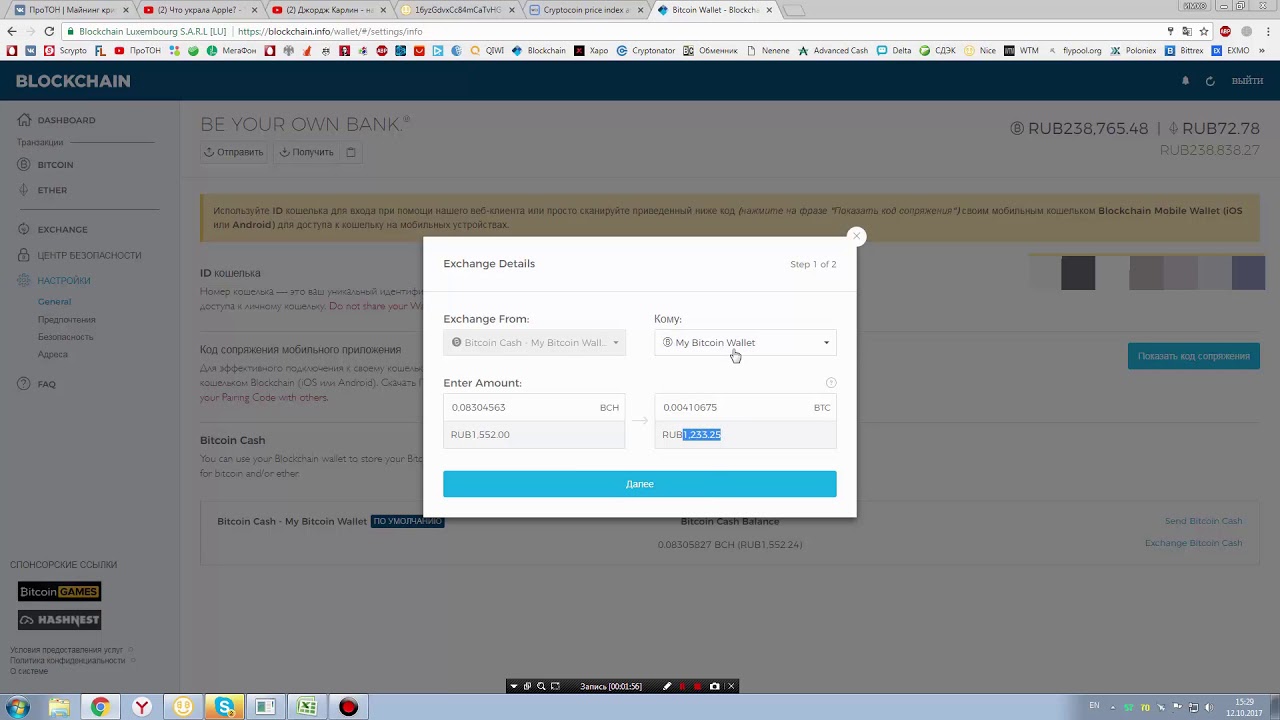
Task: Open File Explorer from the taskbar
Action: coord(59,707)
